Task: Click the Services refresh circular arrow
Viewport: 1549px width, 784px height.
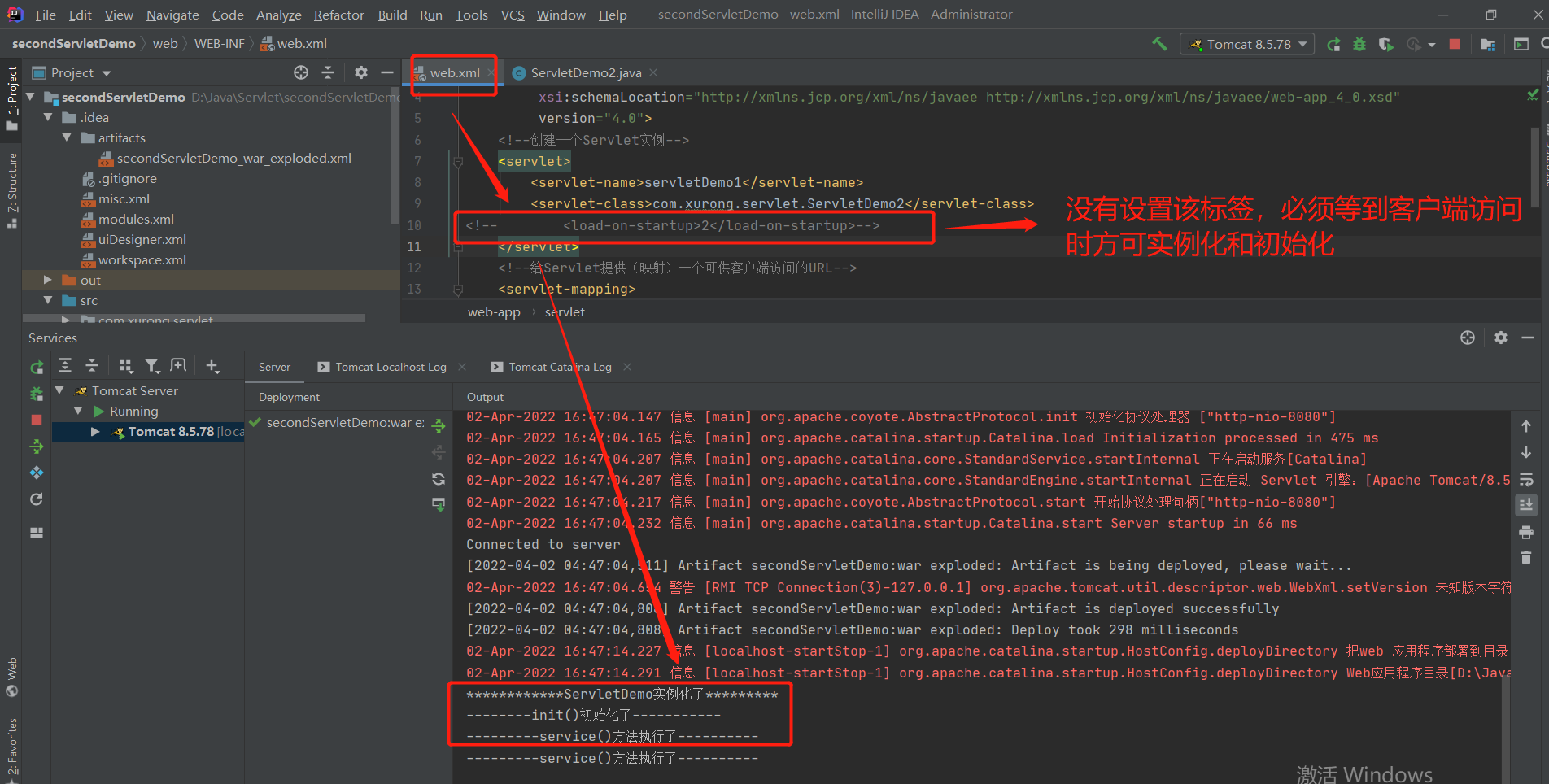Action: point(37,499)
